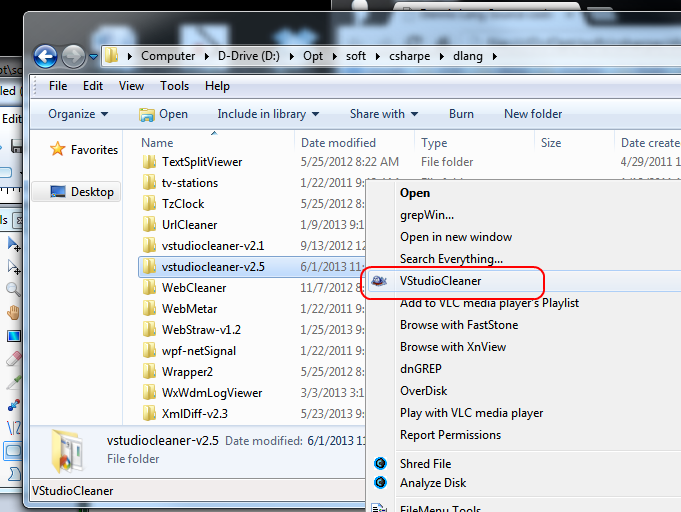Expand Include in library dropdown

tap(268, 114)
